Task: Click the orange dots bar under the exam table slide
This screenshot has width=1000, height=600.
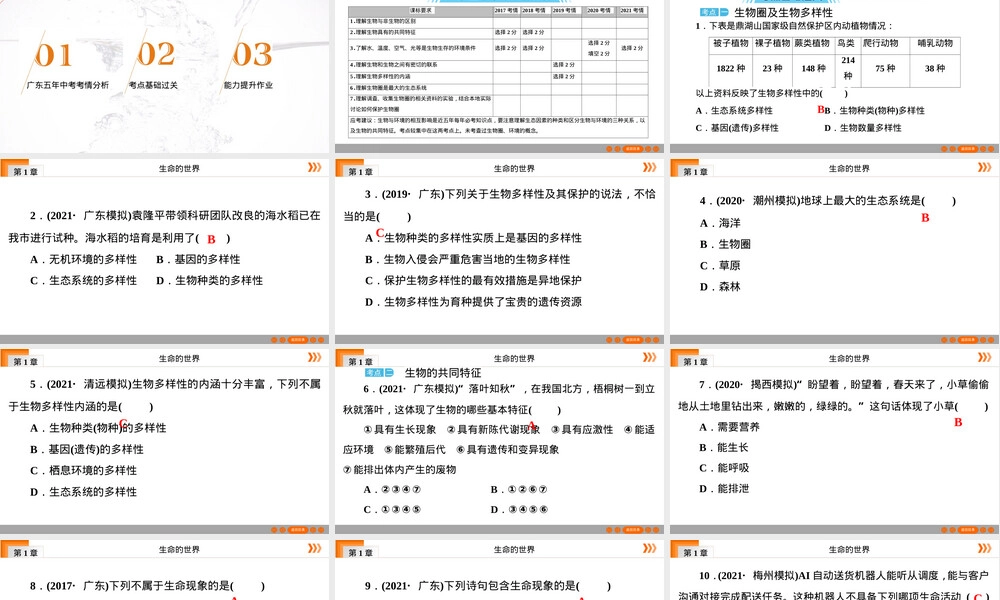Action: click(633, 149)
